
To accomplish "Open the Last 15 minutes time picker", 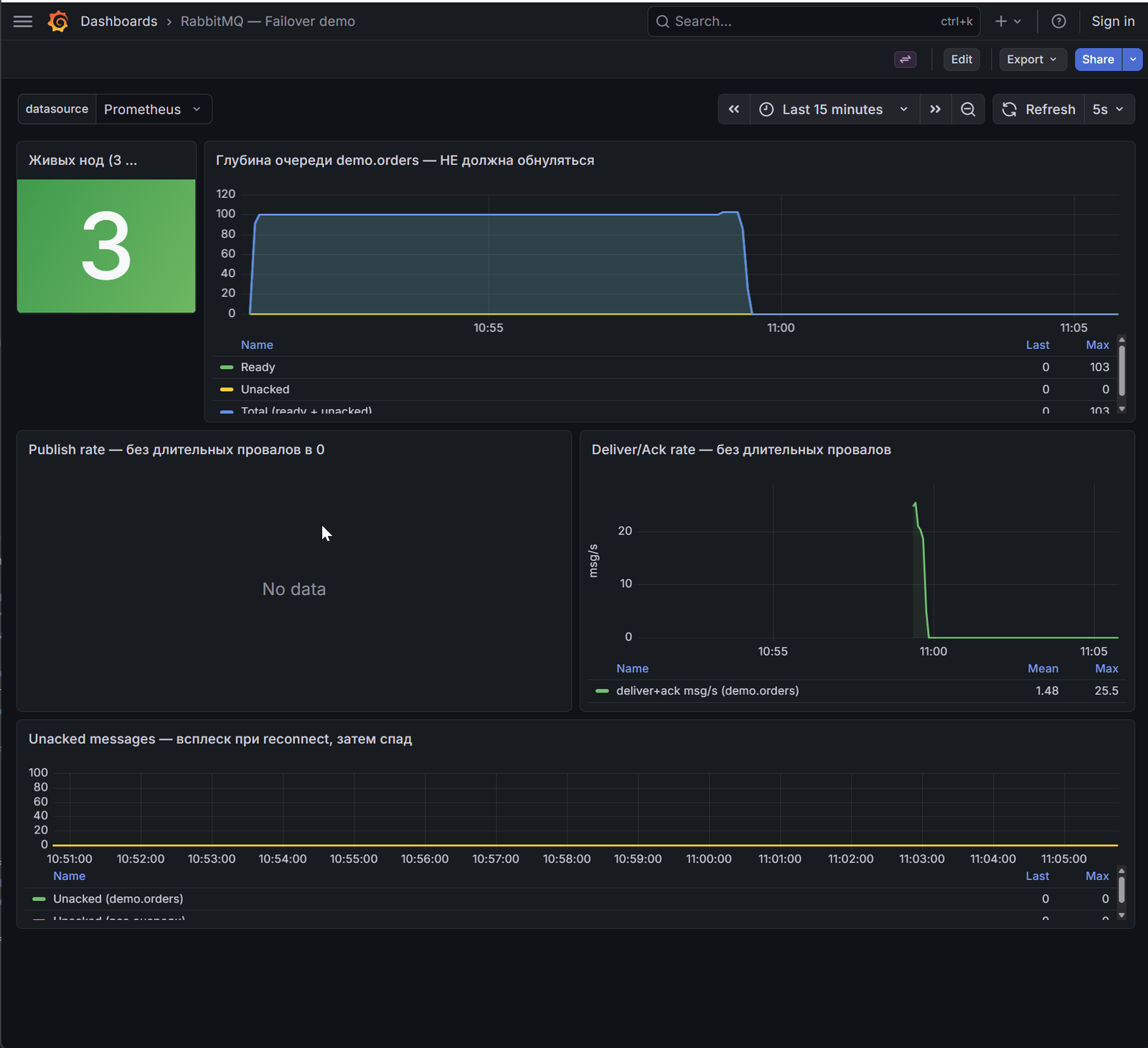I will tap(834, 109).
